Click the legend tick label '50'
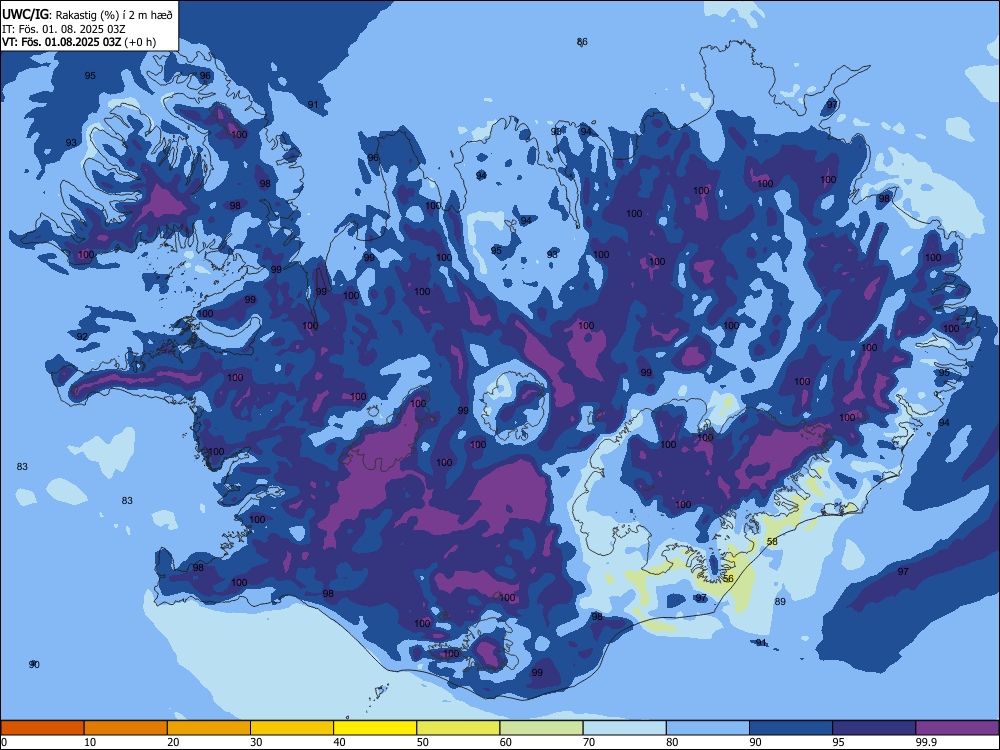This screenshot has height=750, width=1000. pos(422,742)
